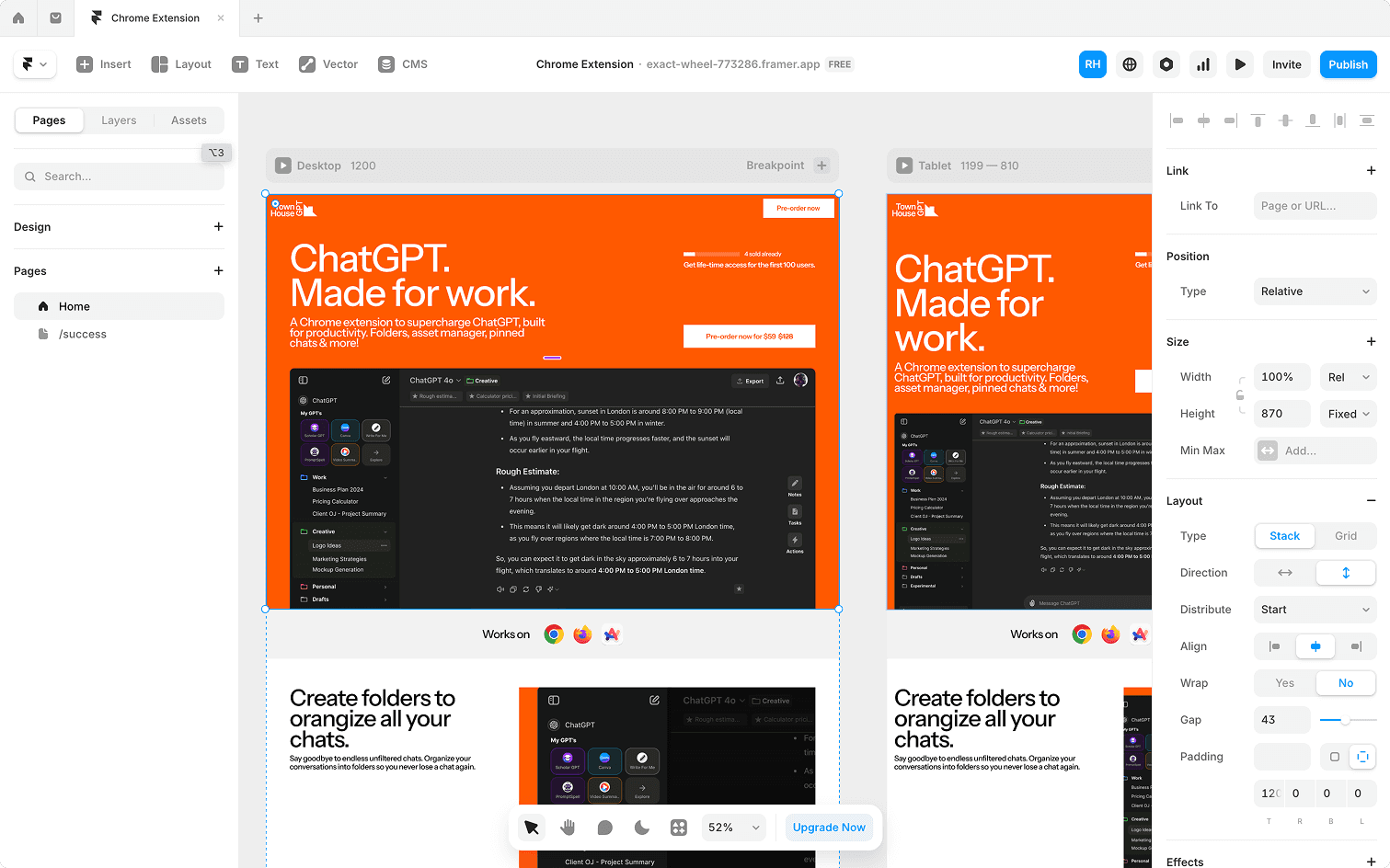Add a new tab with plus icon
The height and width of the screenshot is (868, 1390).
tap(258, 17)
